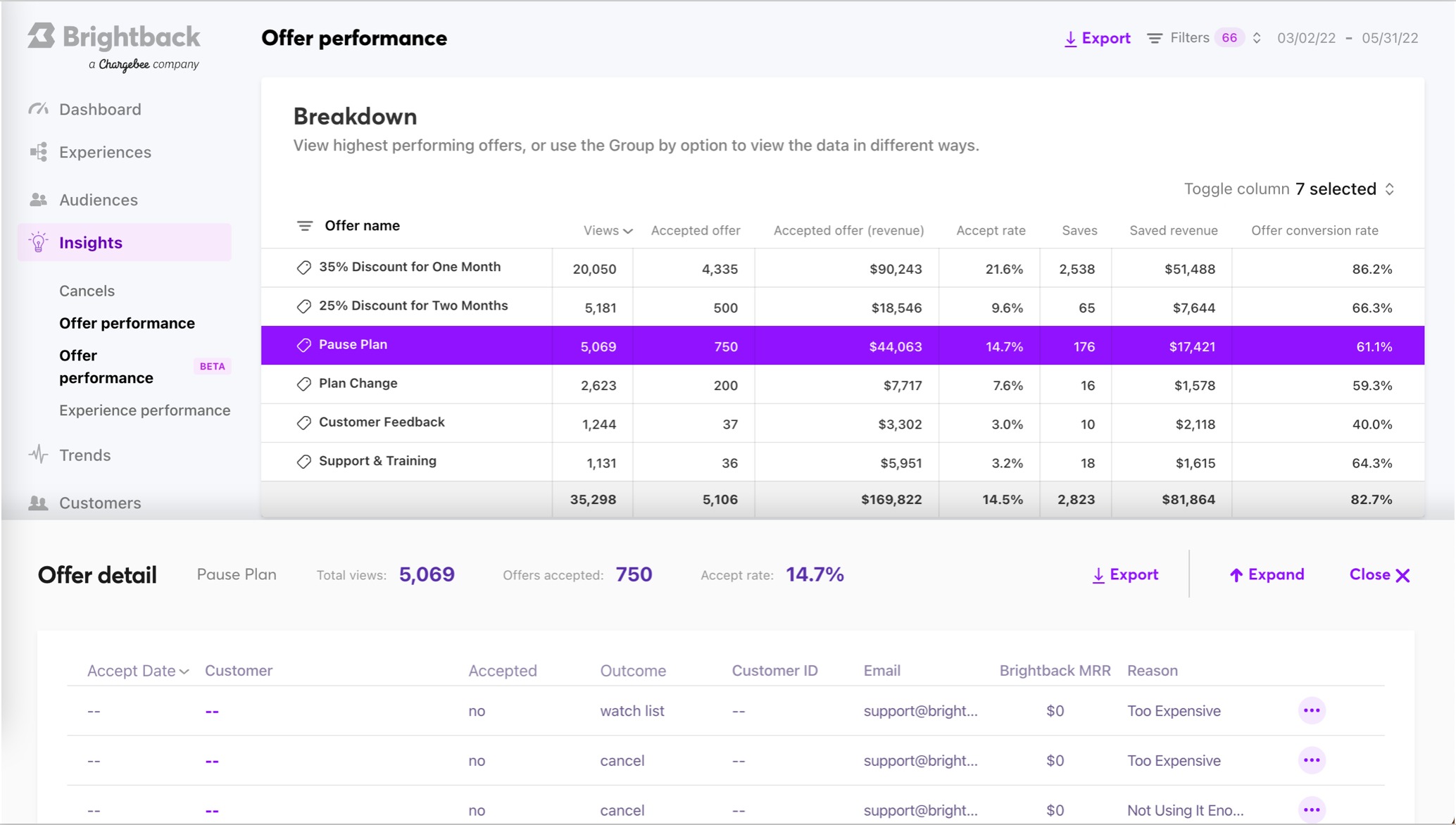This screenshot has width=1456, height=825.
Task: Expand the Filters chevron control
Action: click(x=1256, y=38)
